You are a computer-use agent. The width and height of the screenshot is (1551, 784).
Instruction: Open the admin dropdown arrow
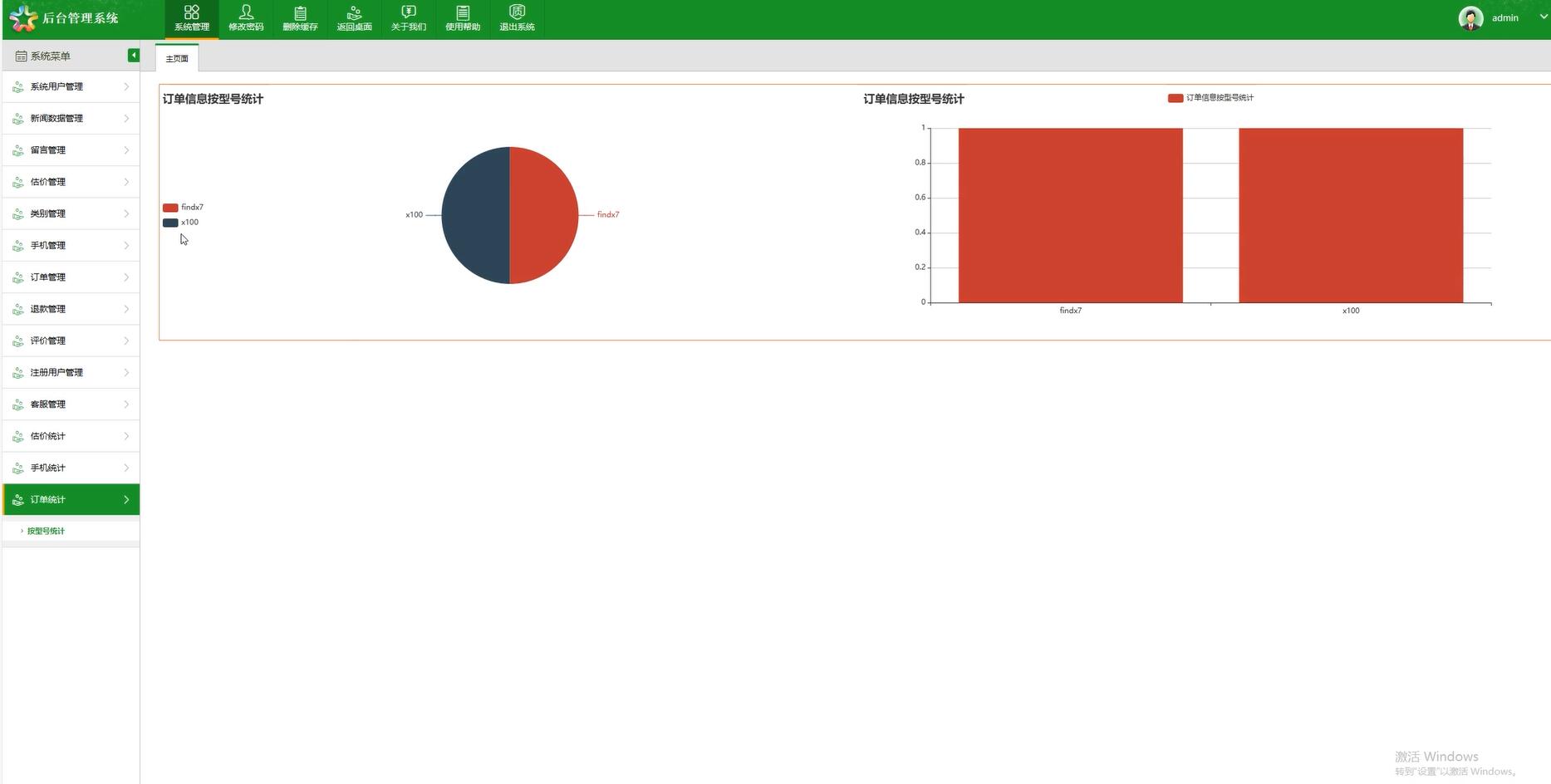pos(1544,17)
